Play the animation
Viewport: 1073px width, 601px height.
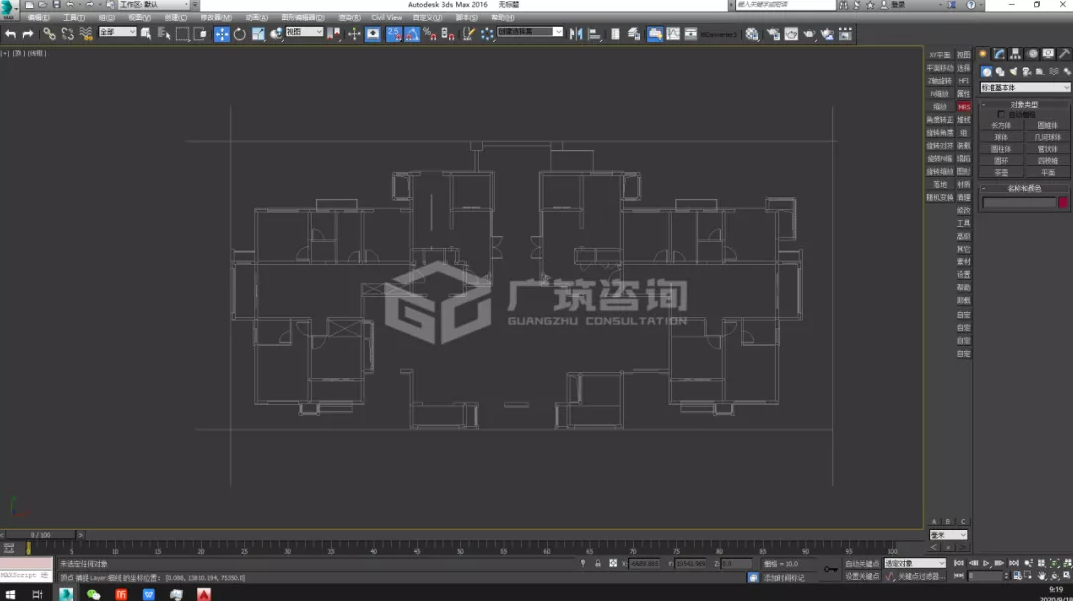[x=986, y=563]
